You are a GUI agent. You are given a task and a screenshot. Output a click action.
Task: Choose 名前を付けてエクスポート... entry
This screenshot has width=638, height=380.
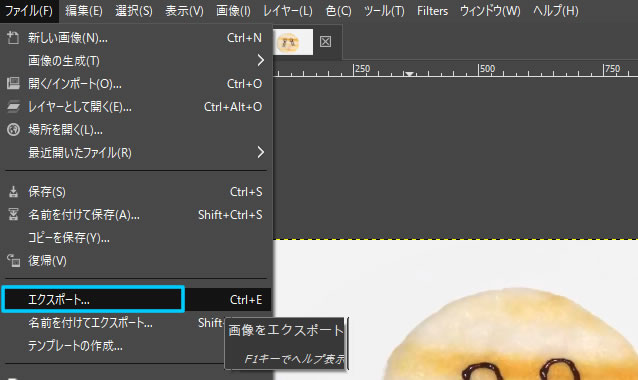[x=136, y=323]
